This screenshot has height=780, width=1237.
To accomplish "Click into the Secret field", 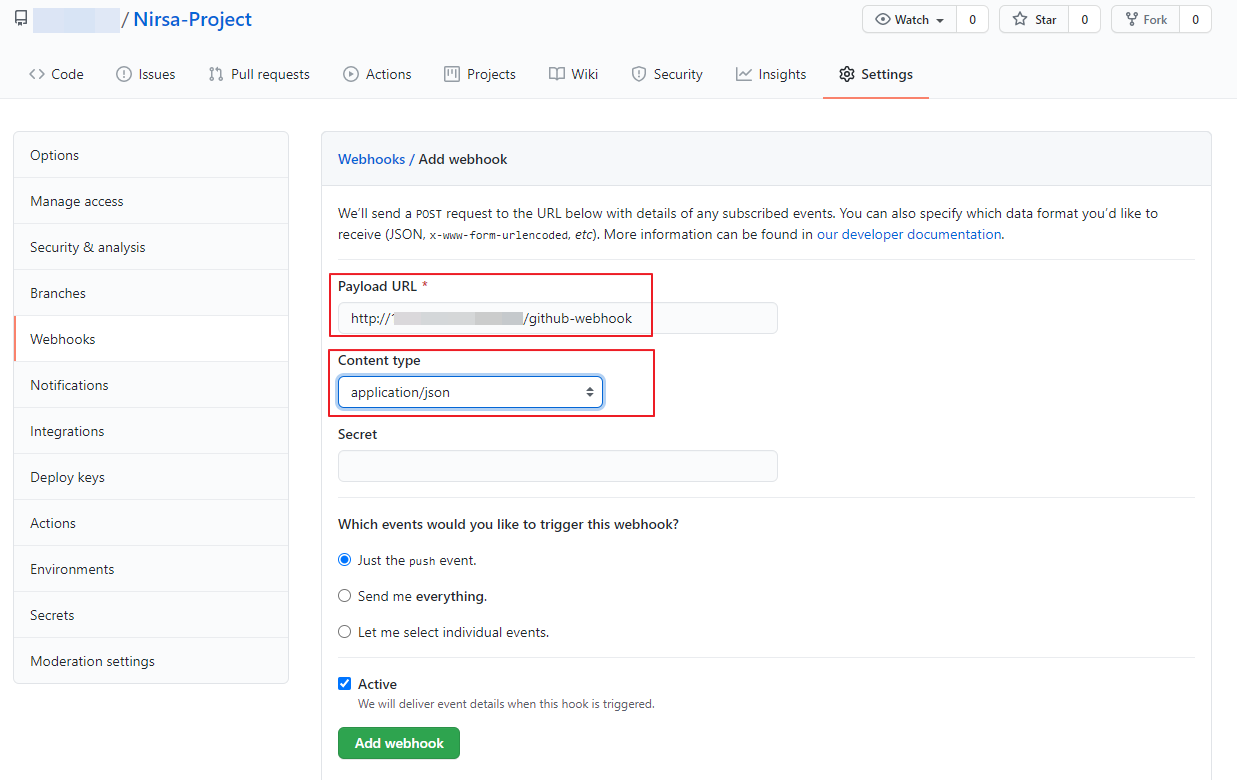I will tap(557, 466).
